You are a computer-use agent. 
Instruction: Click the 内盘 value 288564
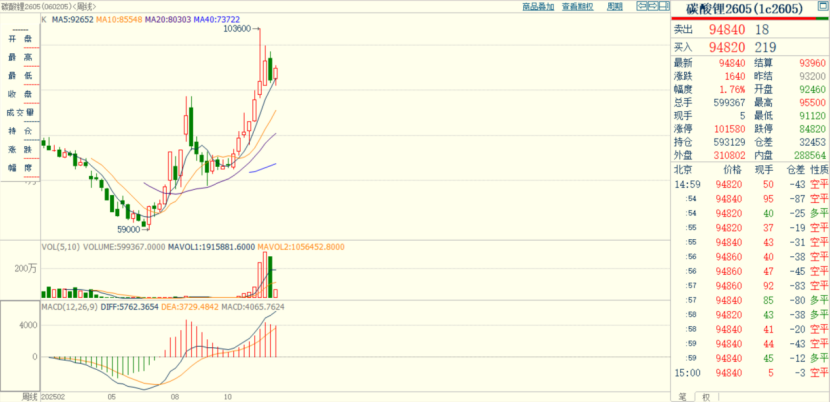click(x=810, y=156)
